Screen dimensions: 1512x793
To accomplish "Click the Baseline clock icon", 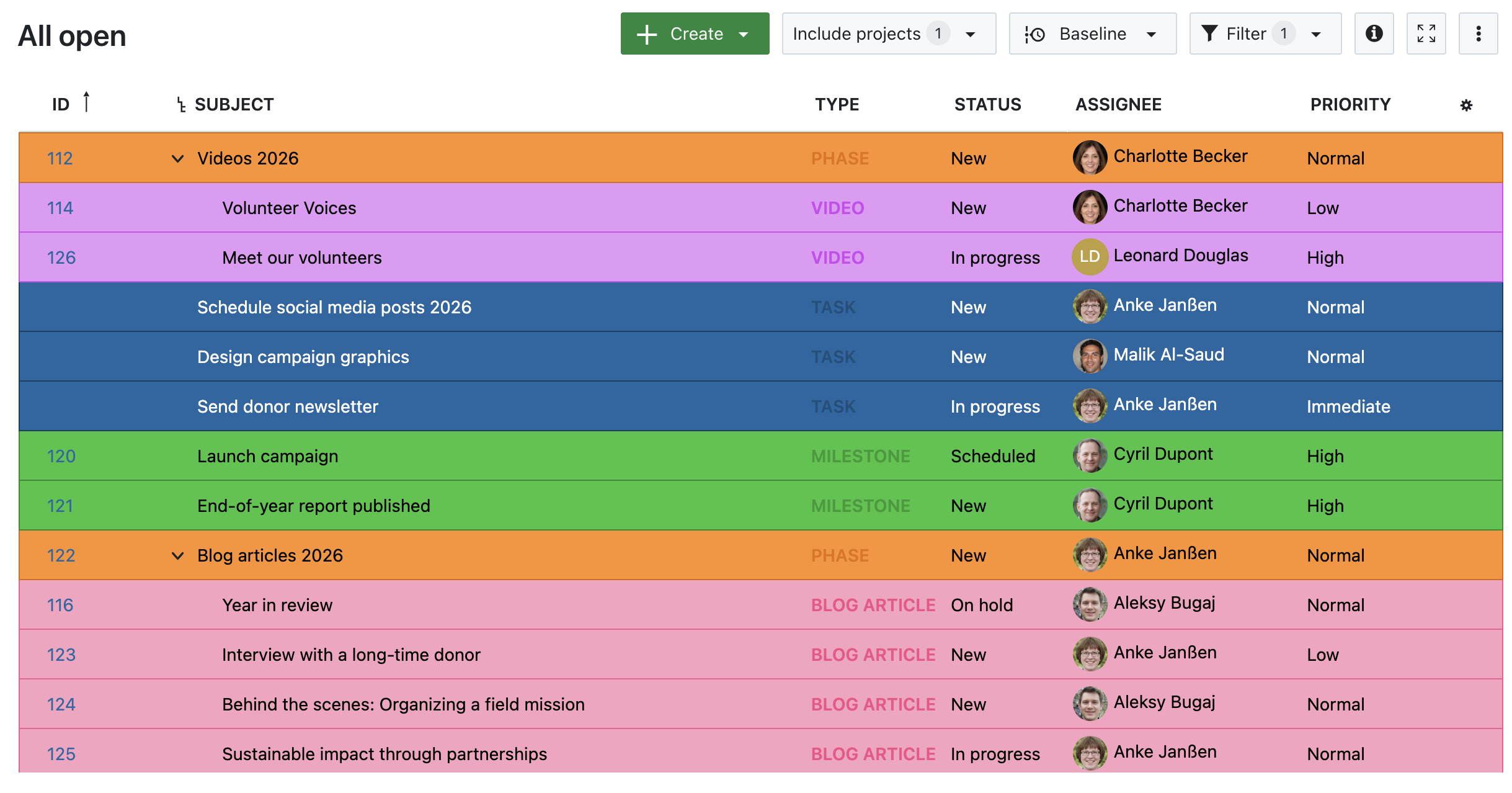I will pos(1036,34).
